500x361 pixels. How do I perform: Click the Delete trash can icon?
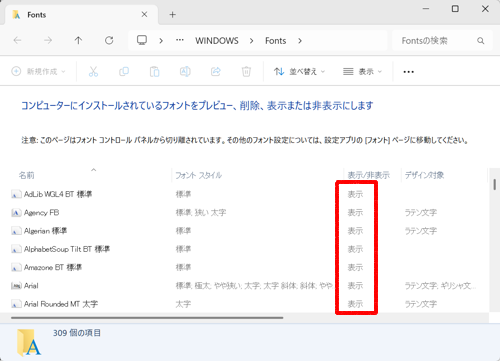click(x=246, y=71)
